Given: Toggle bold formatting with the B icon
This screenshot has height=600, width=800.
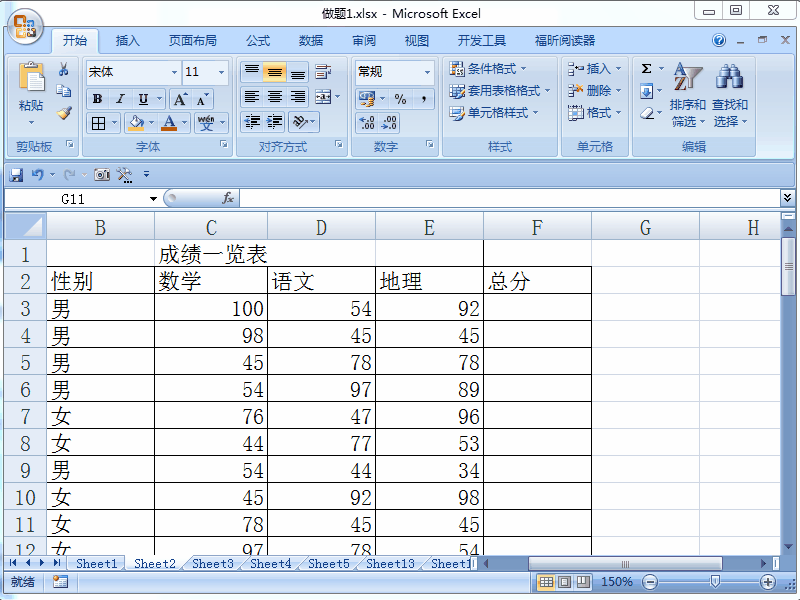Looking at the screenshot, I should point(95,97).
